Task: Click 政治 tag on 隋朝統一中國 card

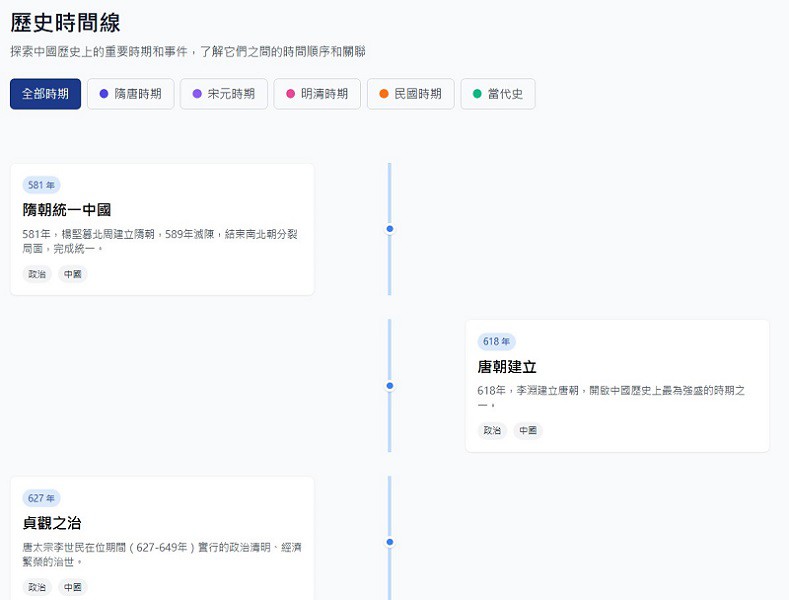Action: pyautogui.click(x=37, y=274)
